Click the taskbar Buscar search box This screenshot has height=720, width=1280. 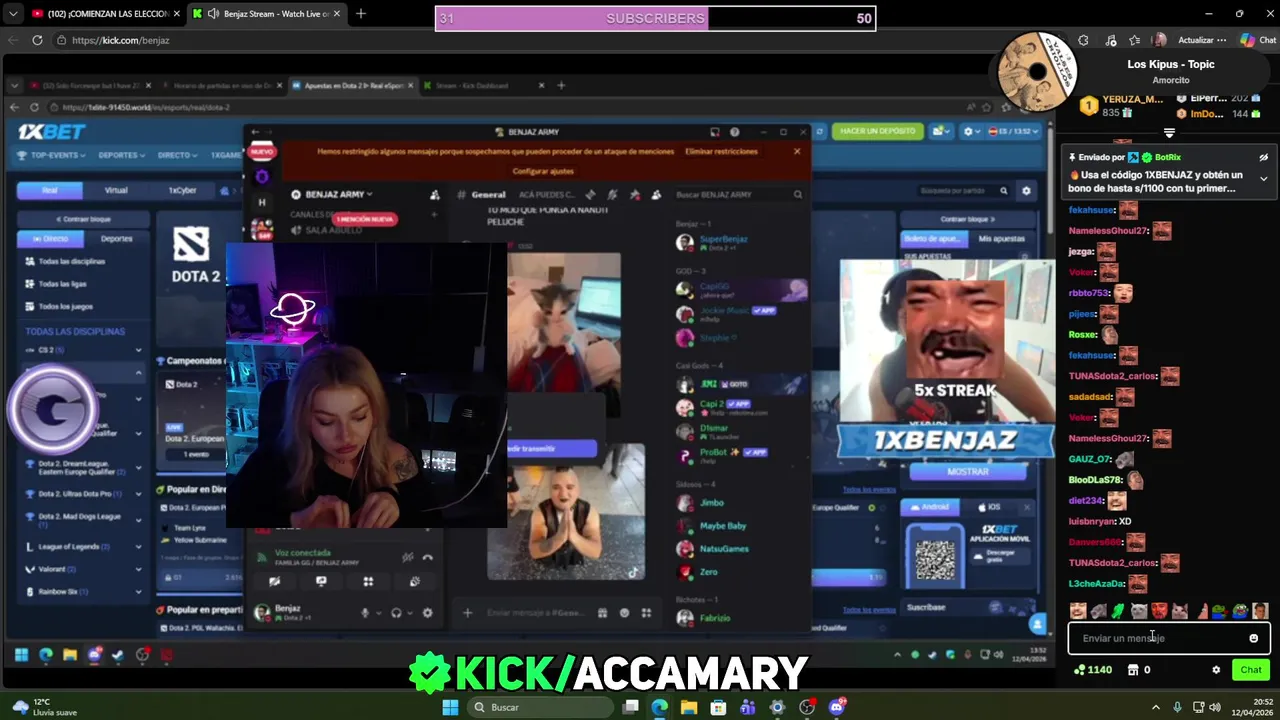[538, 707]
